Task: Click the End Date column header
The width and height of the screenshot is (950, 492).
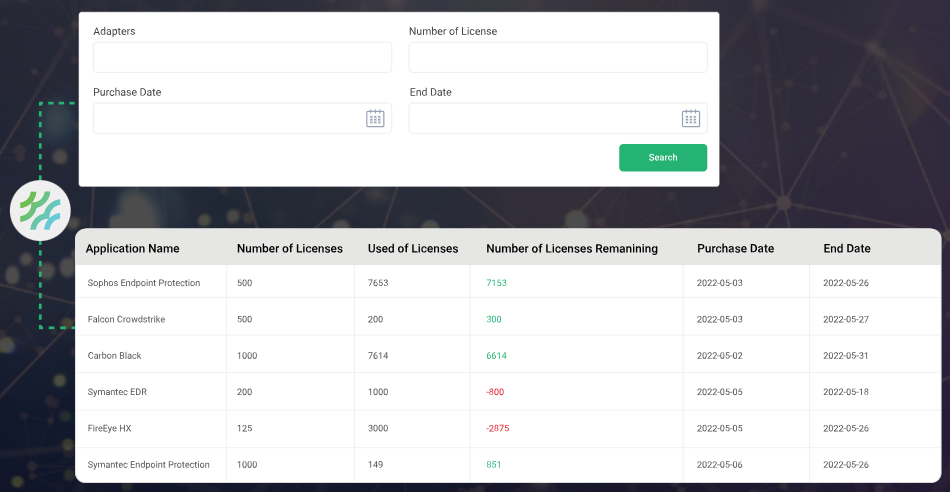Action: point(847,248)
